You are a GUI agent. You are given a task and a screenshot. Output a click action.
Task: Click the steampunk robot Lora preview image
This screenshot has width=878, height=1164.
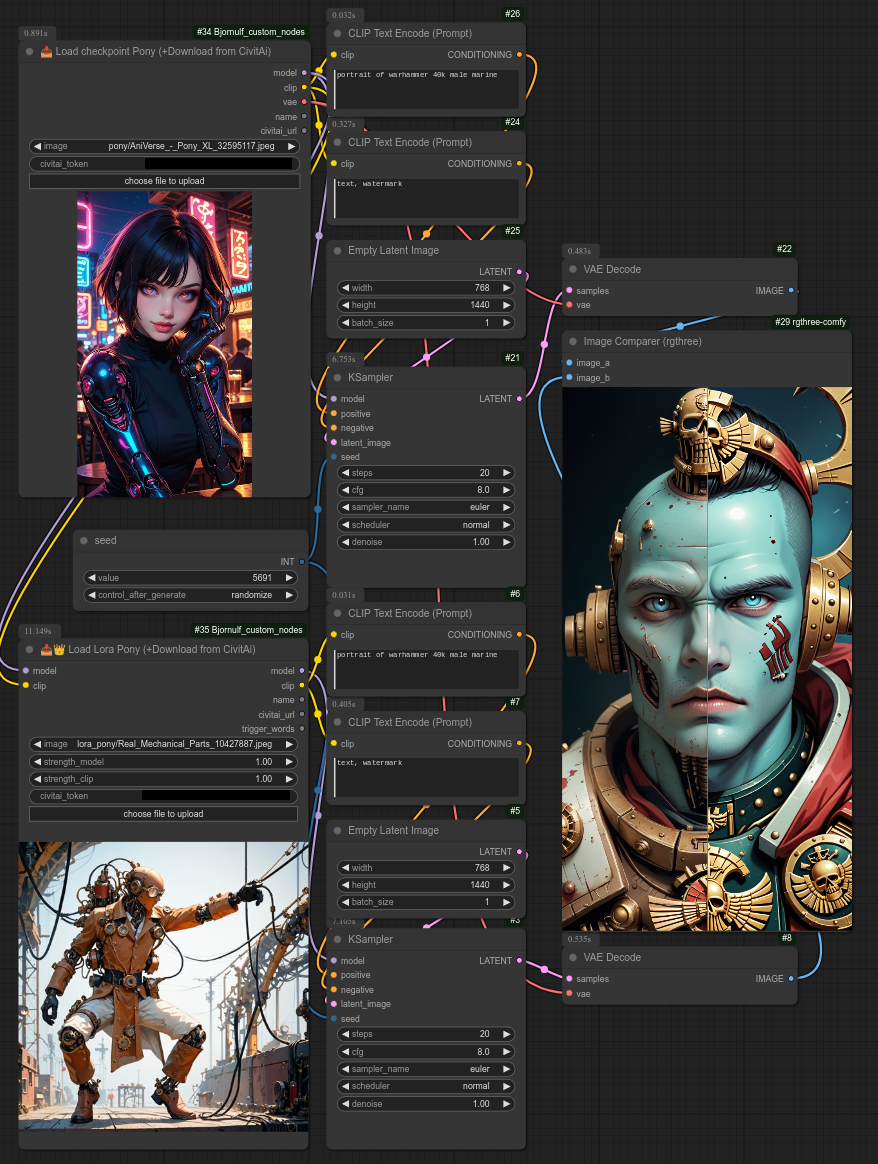click(164, 985)
